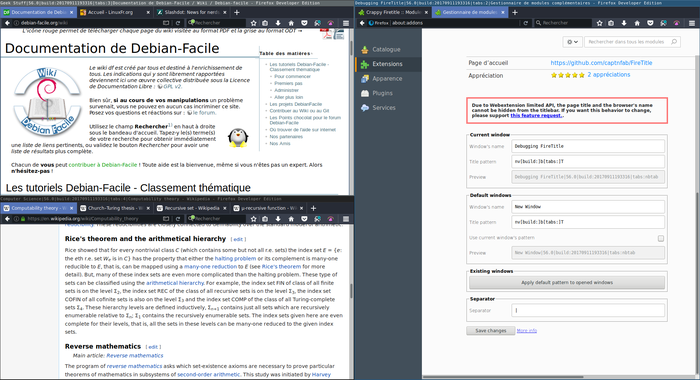Switch to Accueil - LinuxFr.org tab

[115, 13]
